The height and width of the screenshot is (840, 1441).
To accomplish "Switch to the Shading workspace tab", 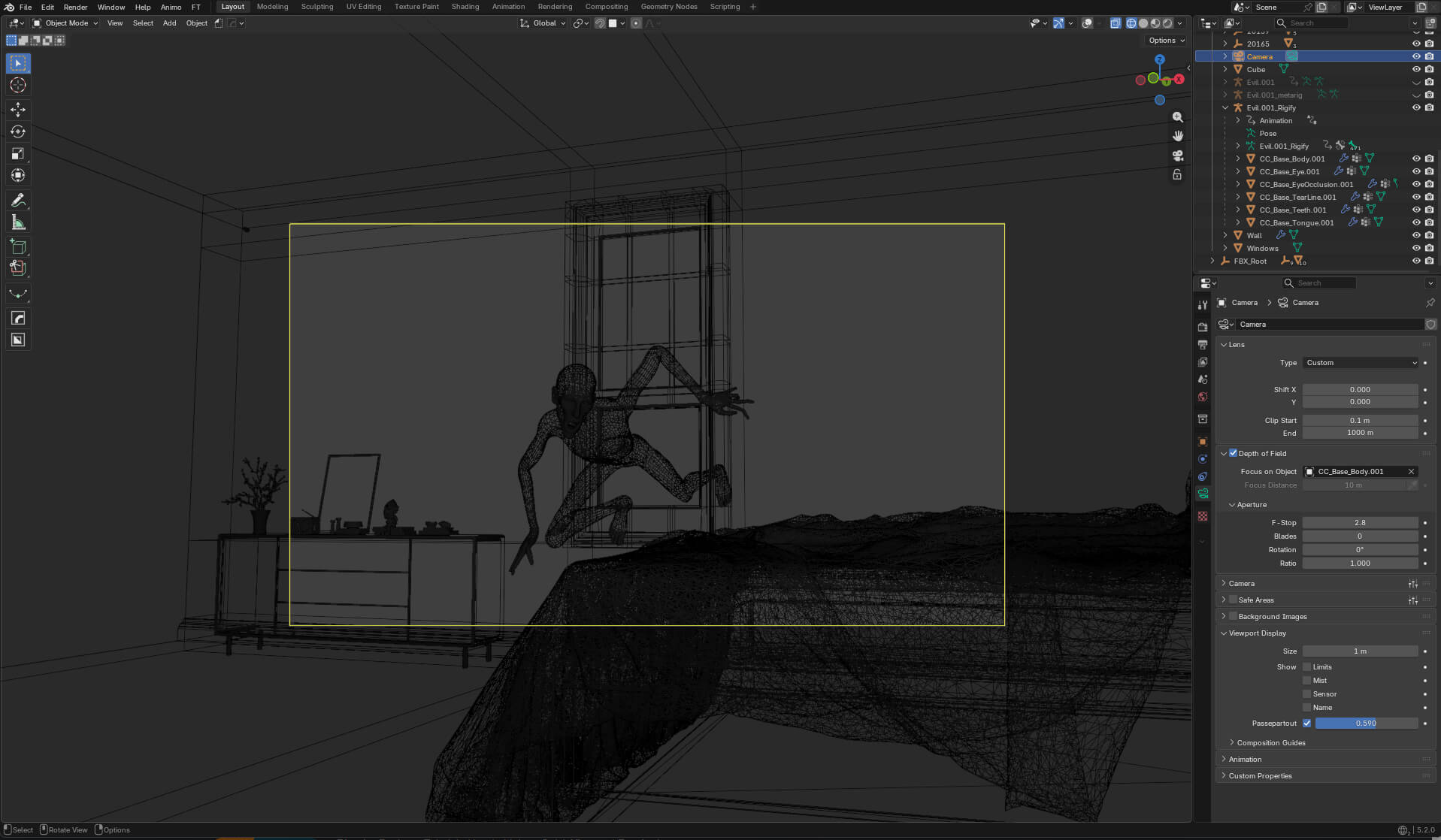I will click(465, 7).
